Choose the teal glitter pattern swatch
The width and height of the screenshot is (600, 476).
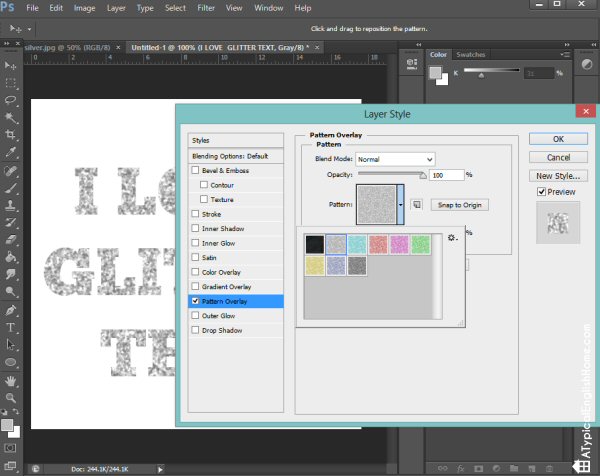[x=357, y=245]
